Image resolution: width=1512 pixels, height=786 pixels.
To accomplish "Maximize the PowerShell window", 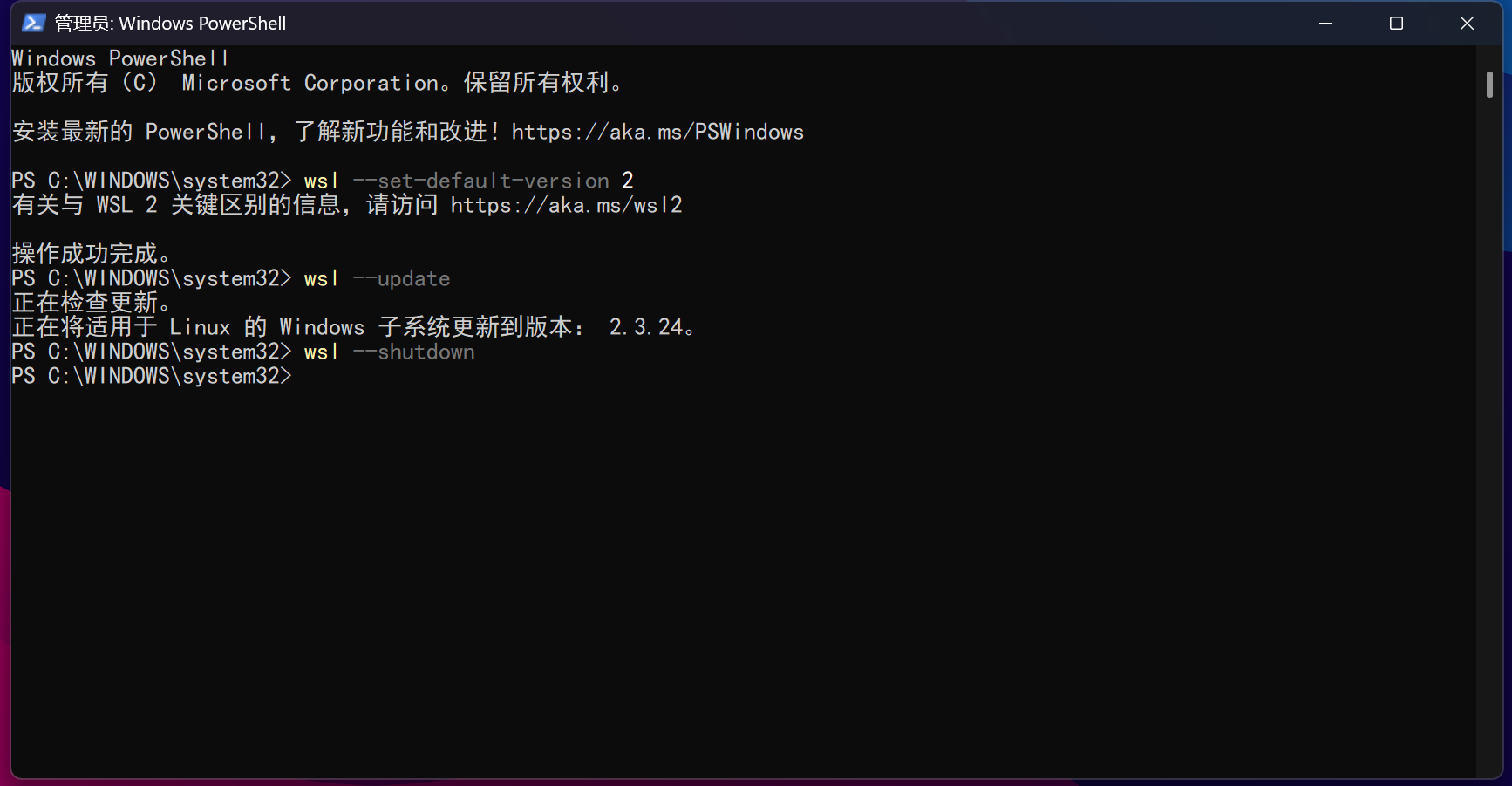I will pyautogui.click(x=1396, y=23).
